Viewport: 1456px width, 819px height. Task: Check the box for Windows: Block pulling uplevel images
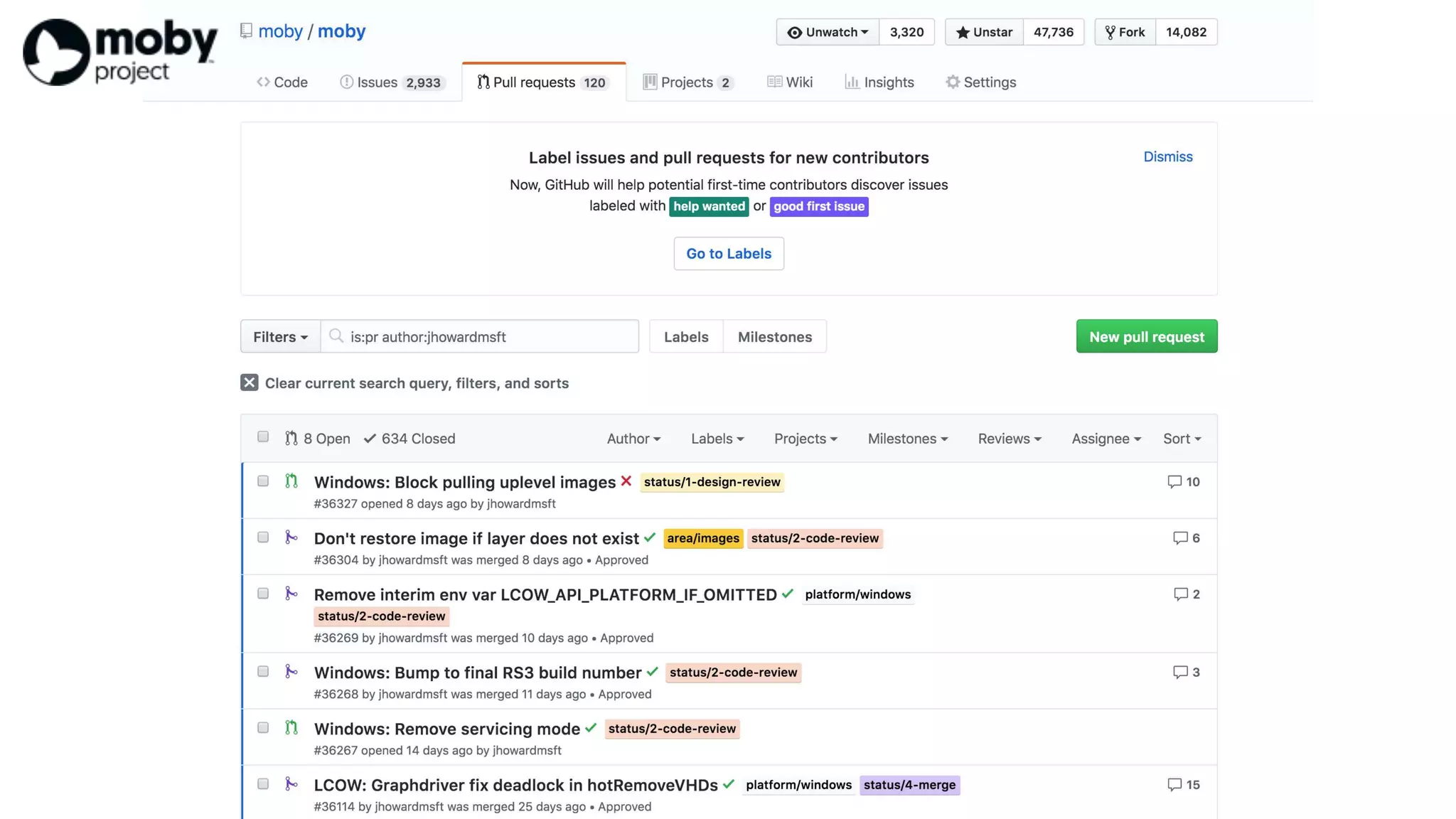click(x=263, y=481)
